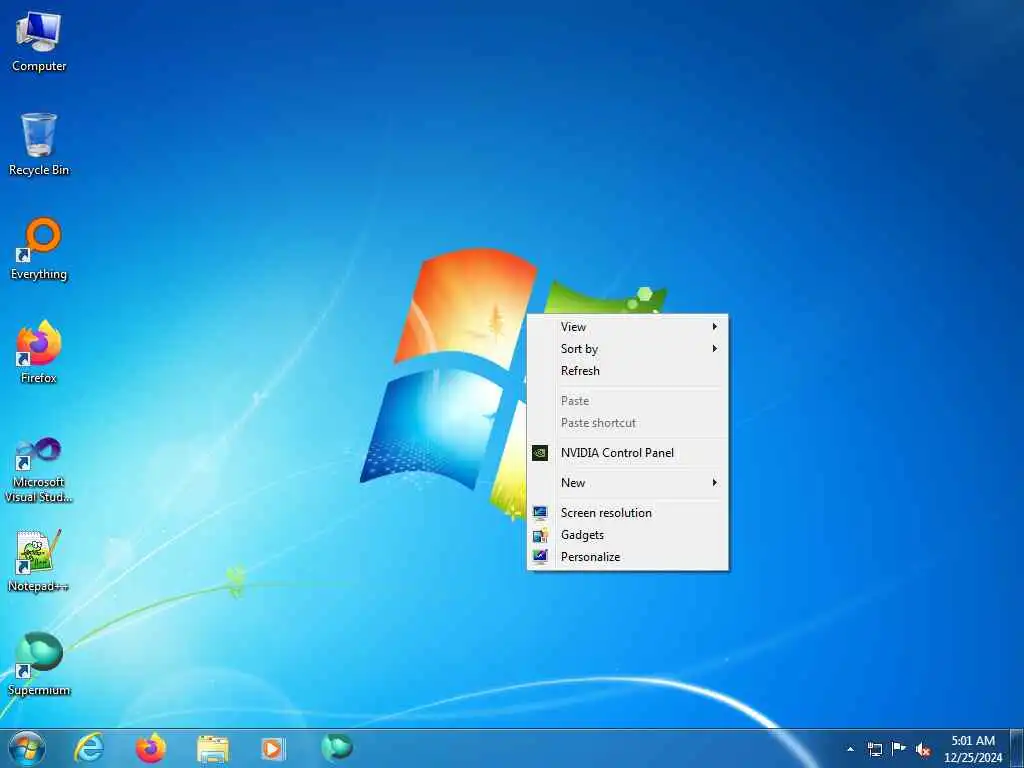Launch Internet Explorer from the taskbar
Viewport: 1024px width, 768px height.
pyautogui.click(x=89, y=748)
